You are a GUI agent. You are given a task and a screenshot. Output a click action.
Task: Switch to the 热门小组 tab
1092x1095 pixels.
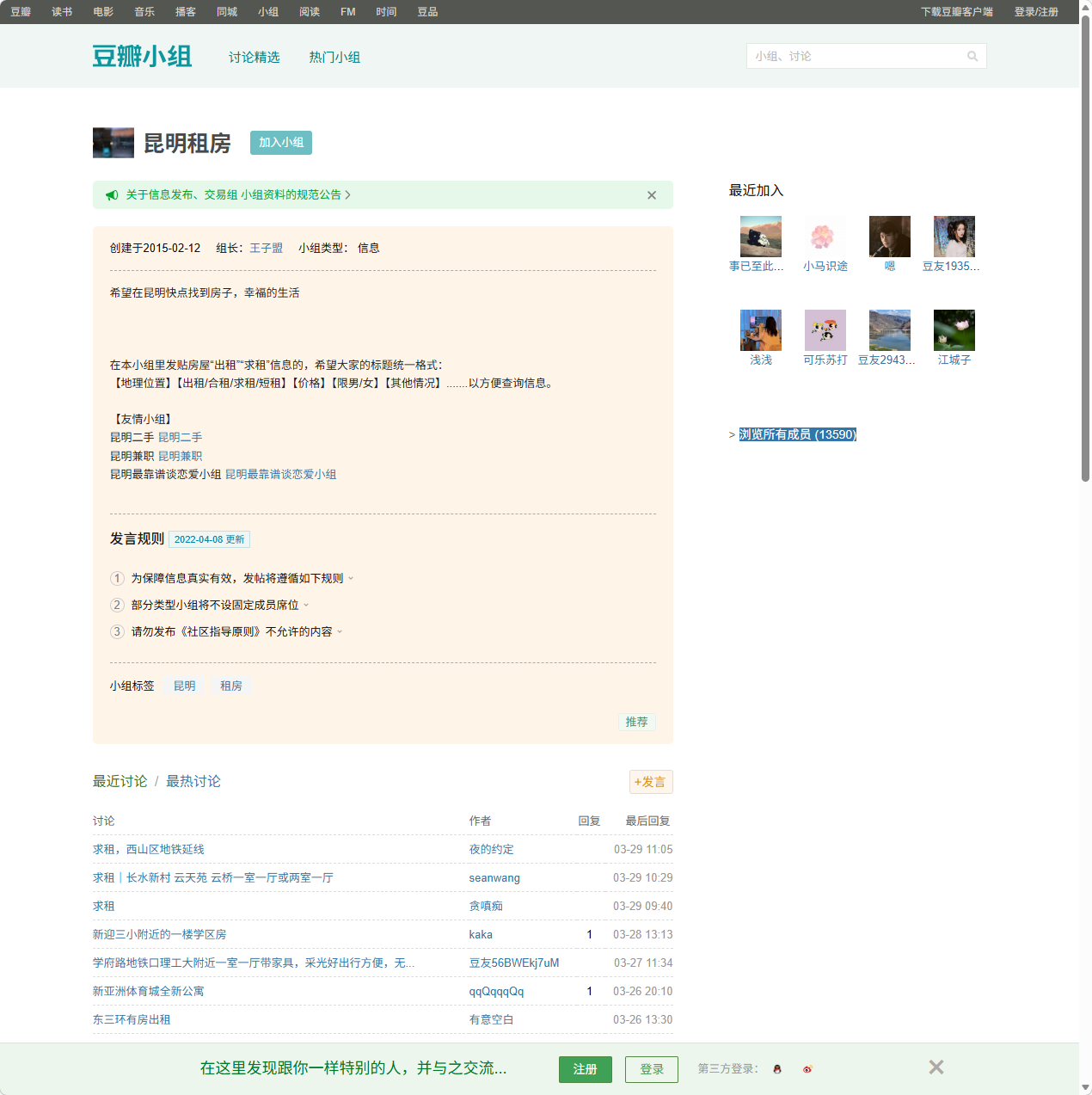click(335, 57)
